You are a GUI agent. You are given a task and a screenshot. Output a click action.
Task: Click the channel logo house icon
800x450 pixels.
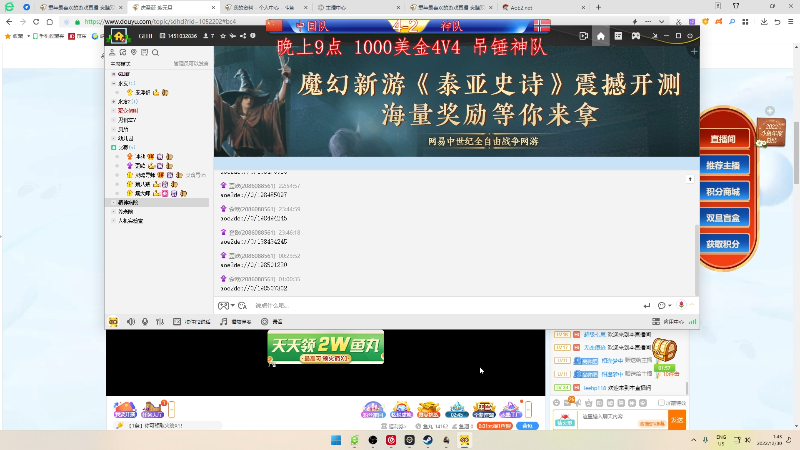[x=119, y=36]
